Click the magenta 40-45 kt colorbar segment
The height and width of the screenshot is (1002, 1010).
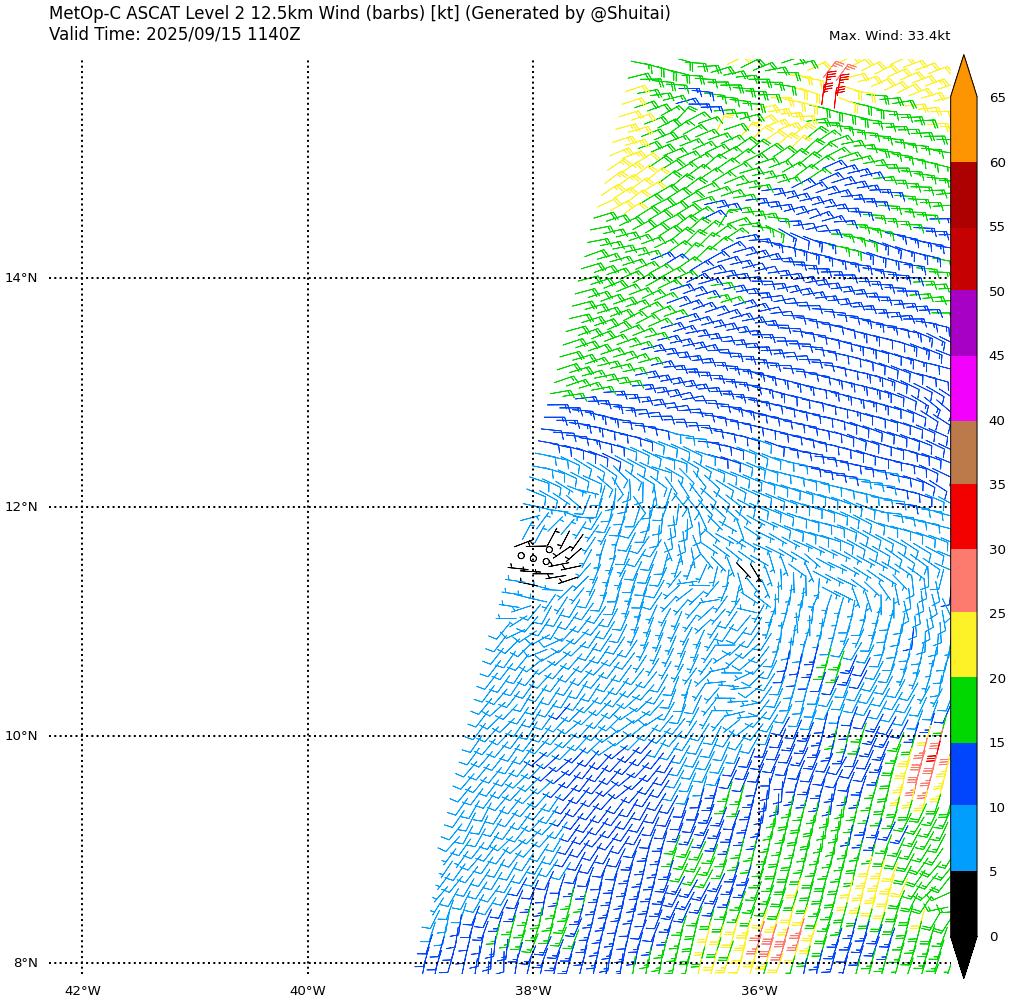964,388
